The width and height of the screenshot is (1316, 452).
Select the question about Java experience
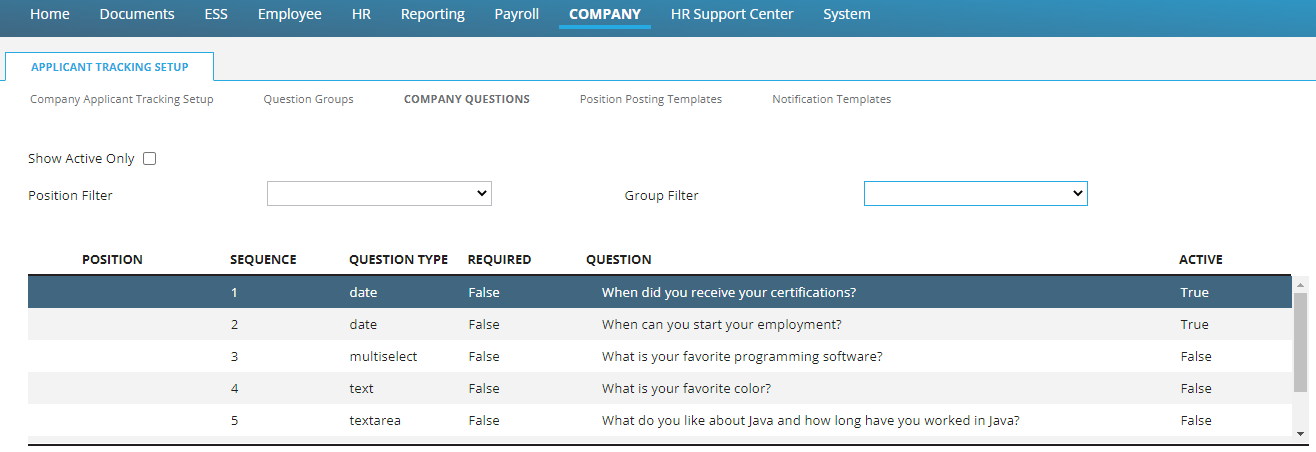click(660, 420)
